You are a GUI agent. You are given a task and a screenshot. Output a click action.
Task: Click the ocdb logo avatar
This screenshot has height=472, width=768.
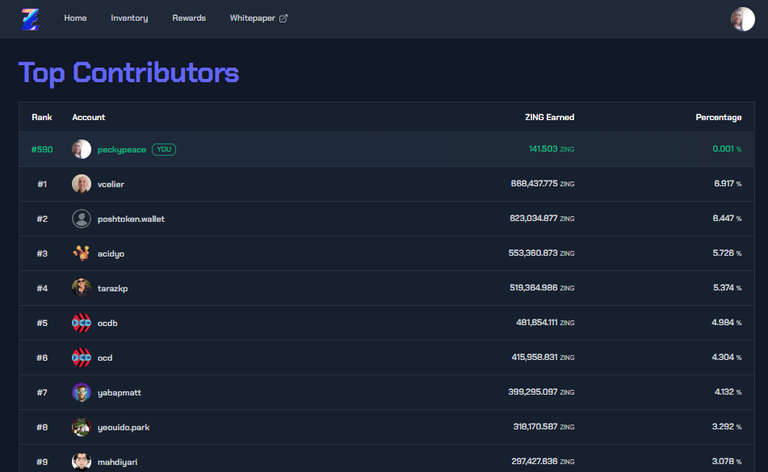click(x=81, y=323)
